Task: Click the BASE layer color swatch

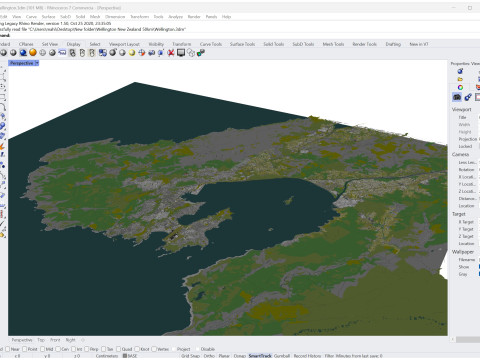Action: [125, 356]
